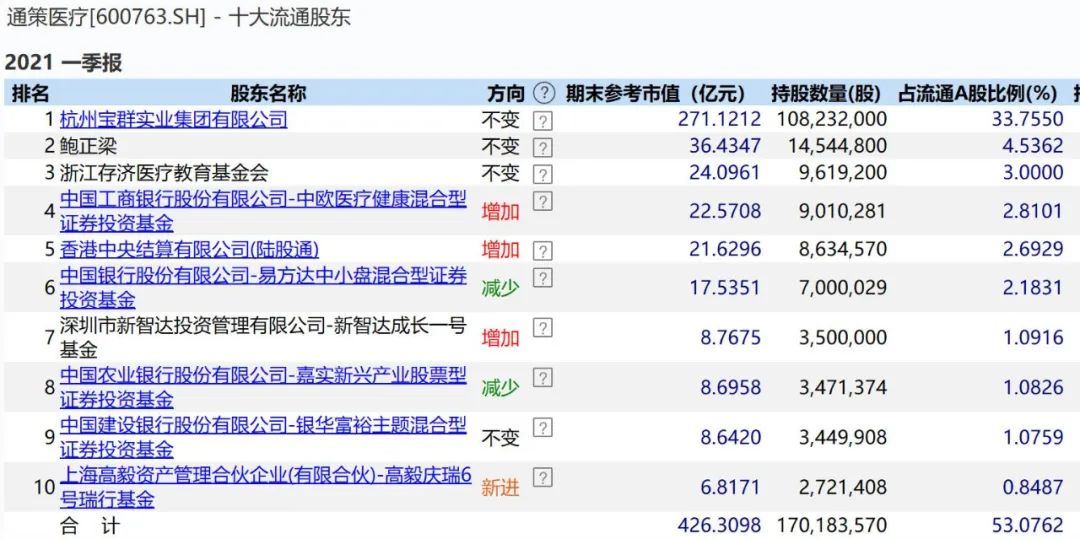The height and width of the screenshot is (539, 1080).
Task: Click the 排名 column header
Action: tap(30, 93)
